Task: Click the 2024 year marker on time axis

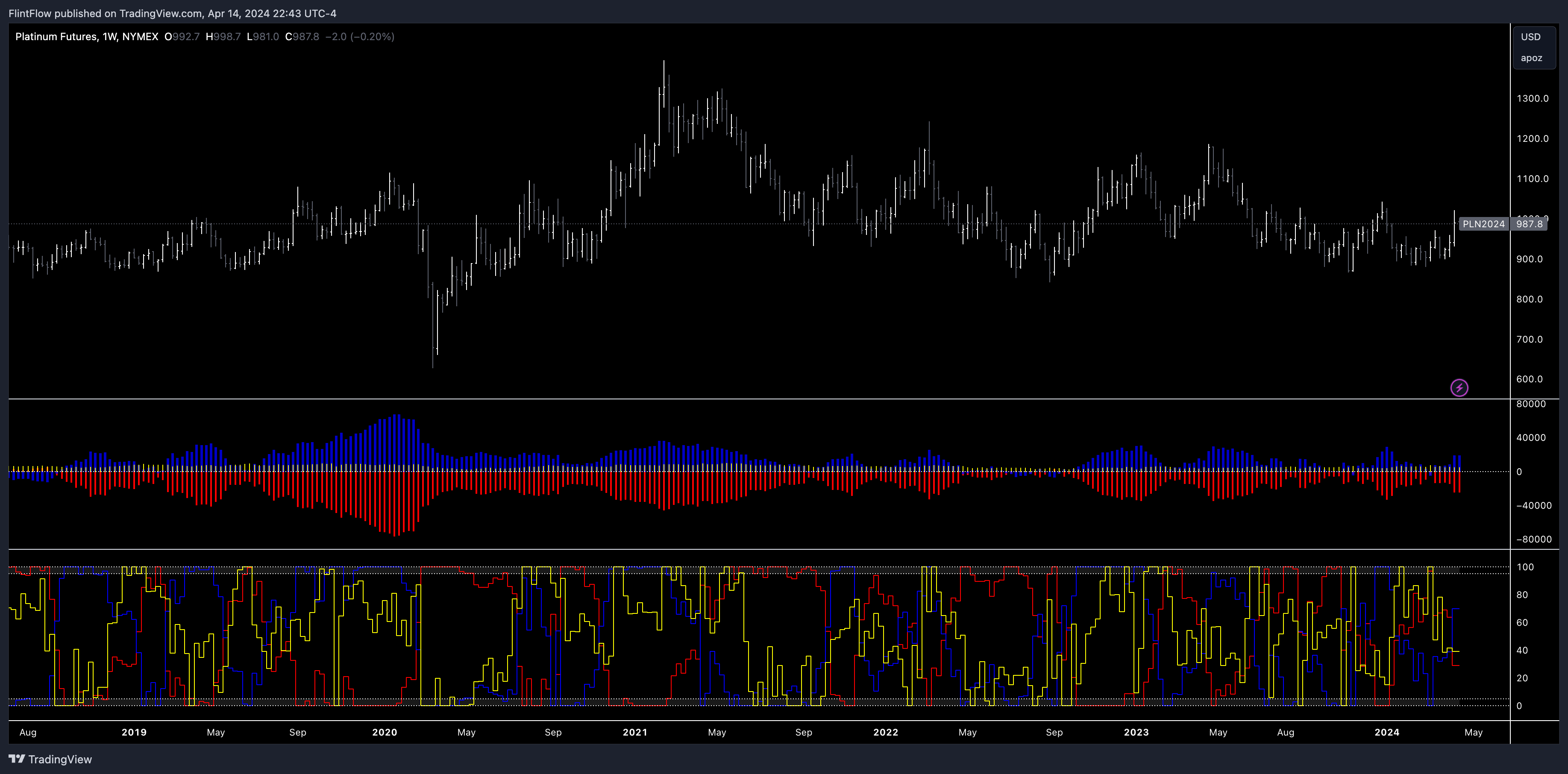Action: [1386, 732]
